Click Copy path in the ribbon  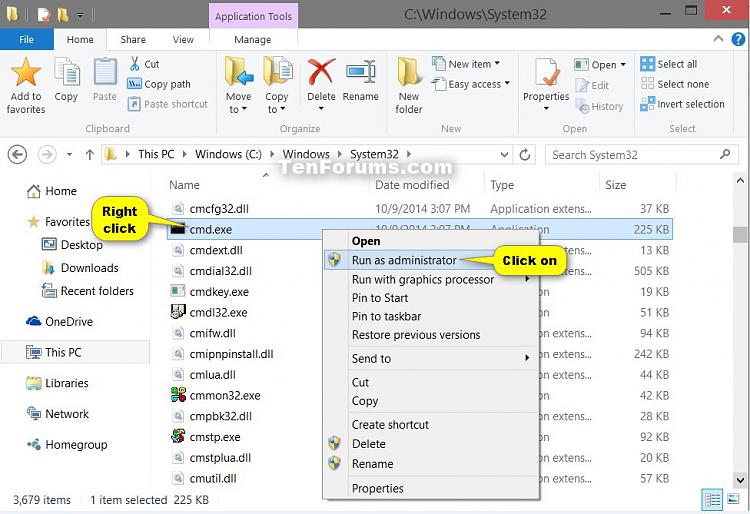pyautogui.click(x=159, y=84)
